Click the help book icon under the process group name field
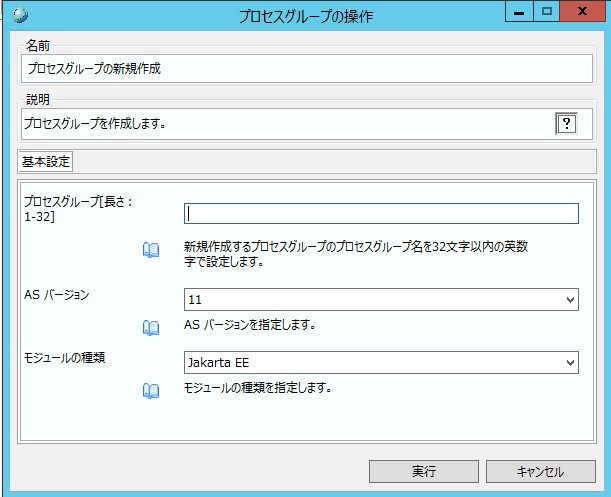The image size is (611, 497). coord(151,251)
